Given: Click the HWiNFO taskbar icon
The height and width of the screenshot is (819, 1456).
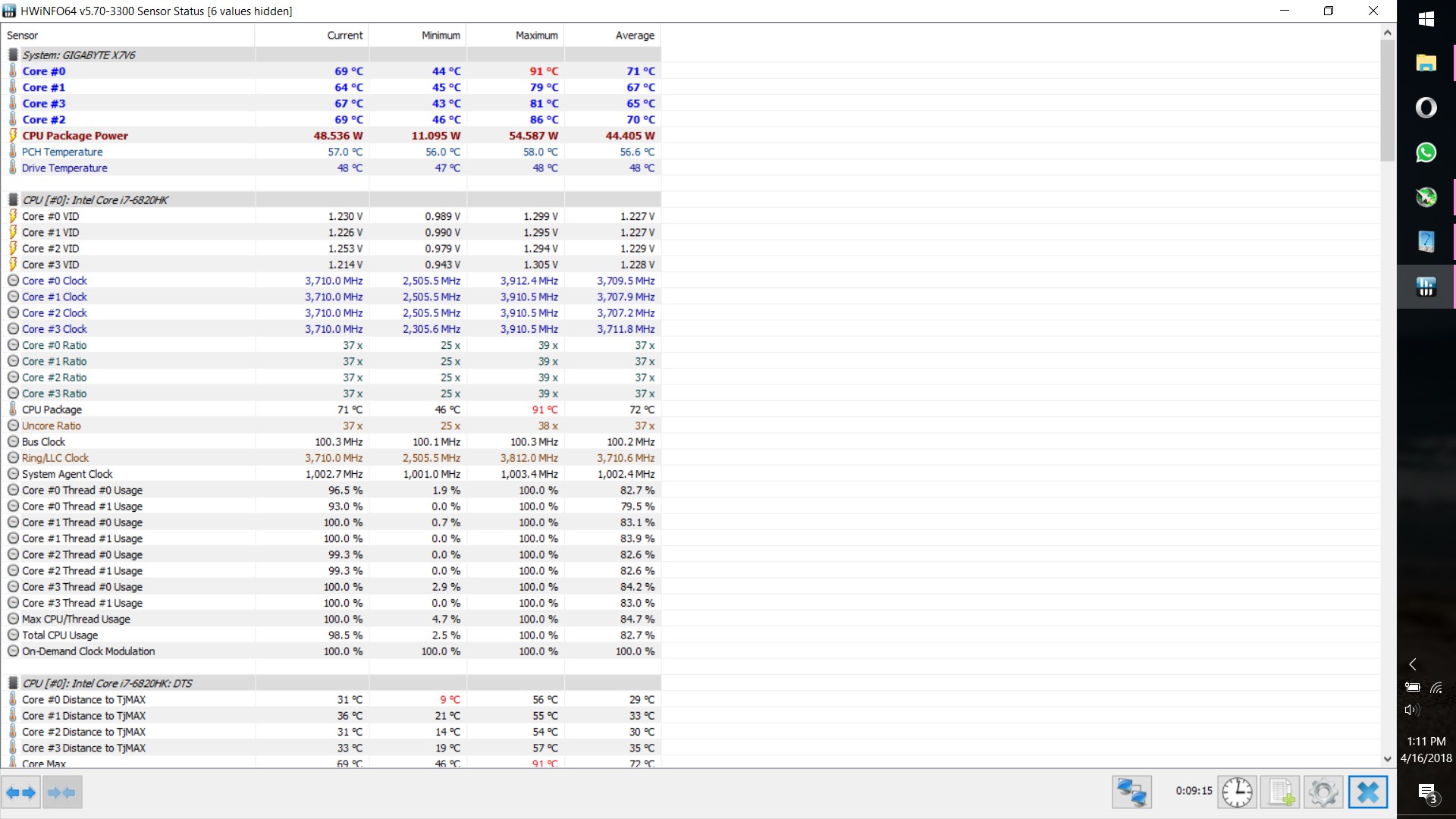Looking at the screenshot, I should 1426,287.
